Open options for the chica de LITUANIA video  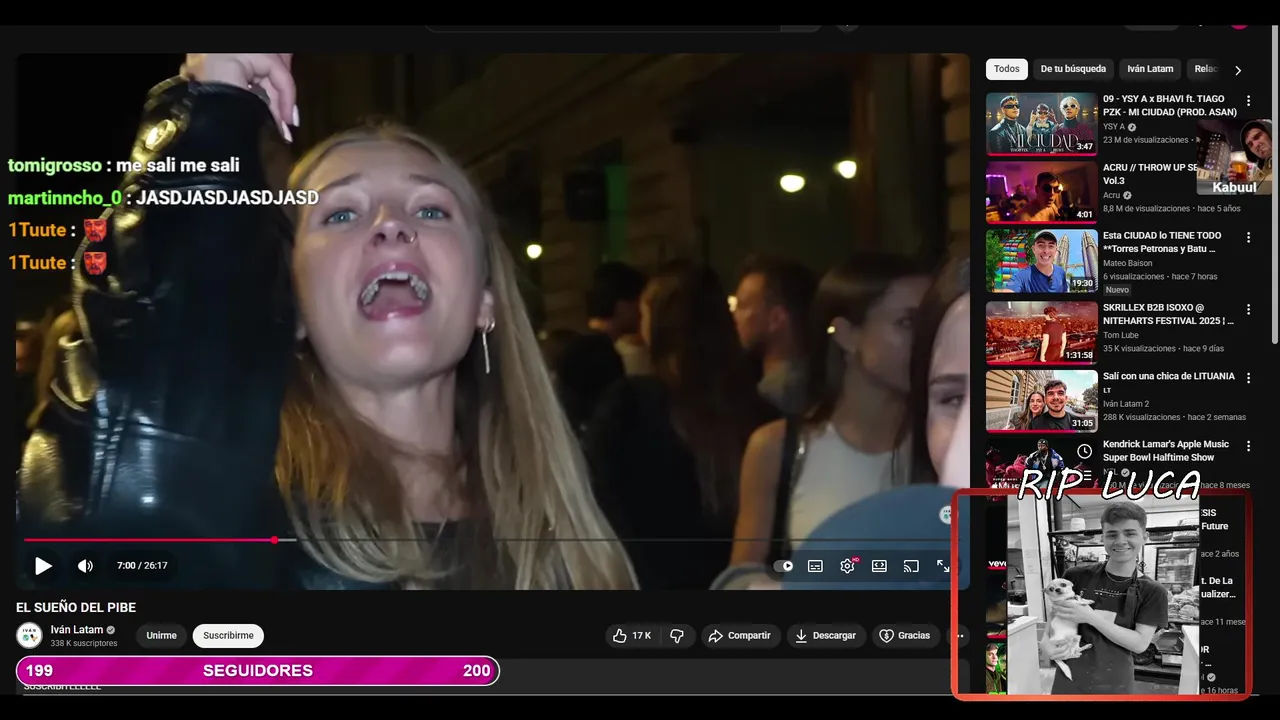point(1248,378)
